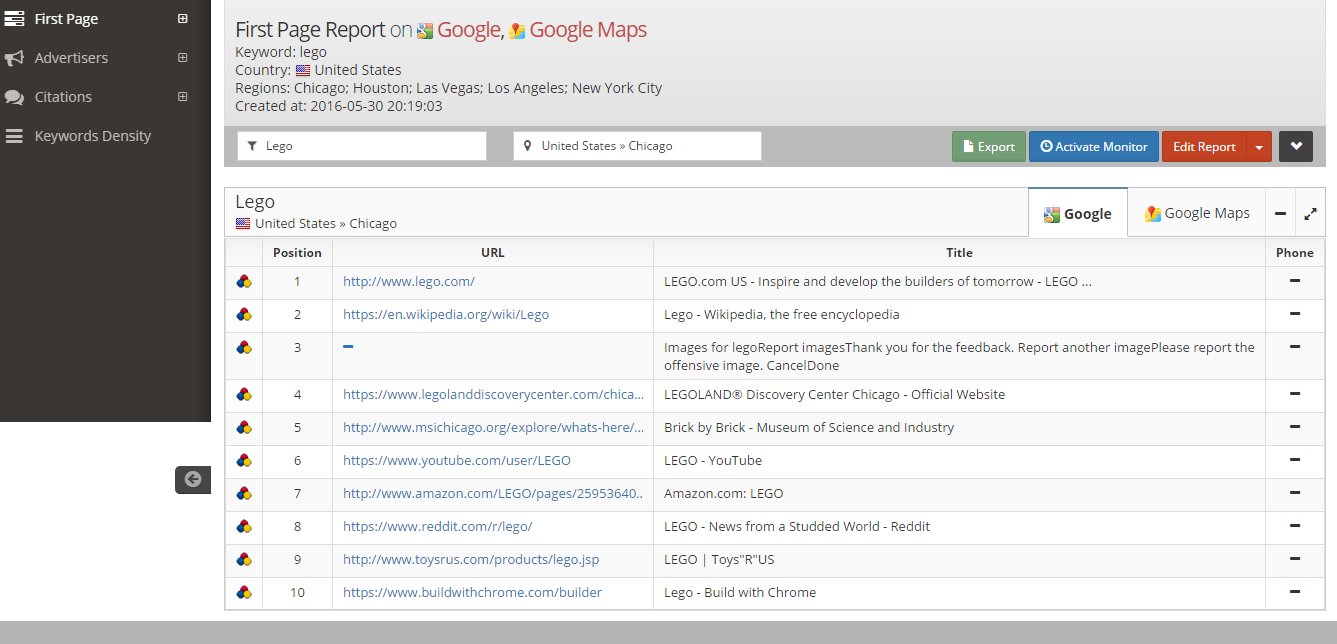
Task: Click title 'Lego - Wikipedia, the free encyclopedia'
Action: coord(782,314)
